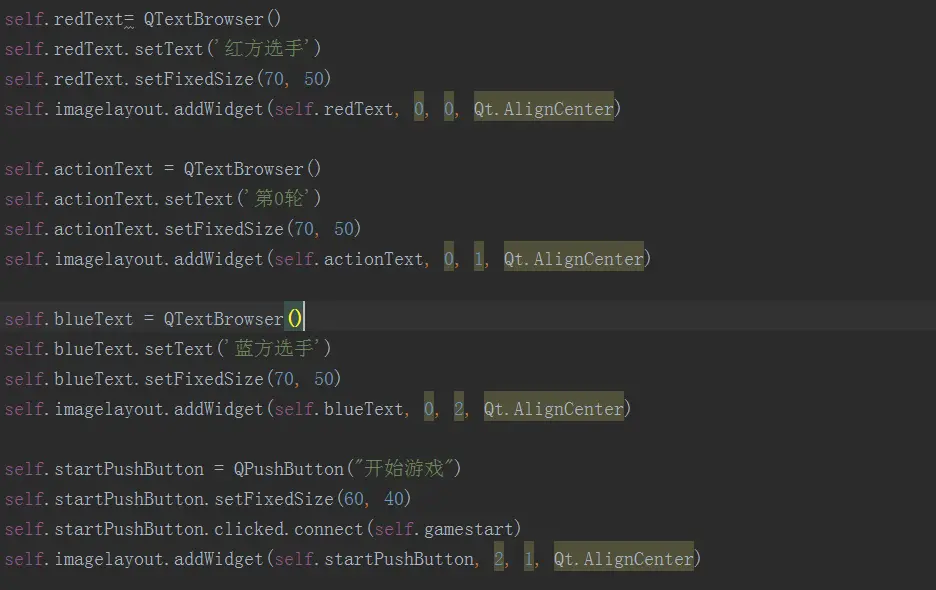Viewport: 936px width, 590px height.
Task: Place cursor in the '红方选手' string
Action: [263, 48]
